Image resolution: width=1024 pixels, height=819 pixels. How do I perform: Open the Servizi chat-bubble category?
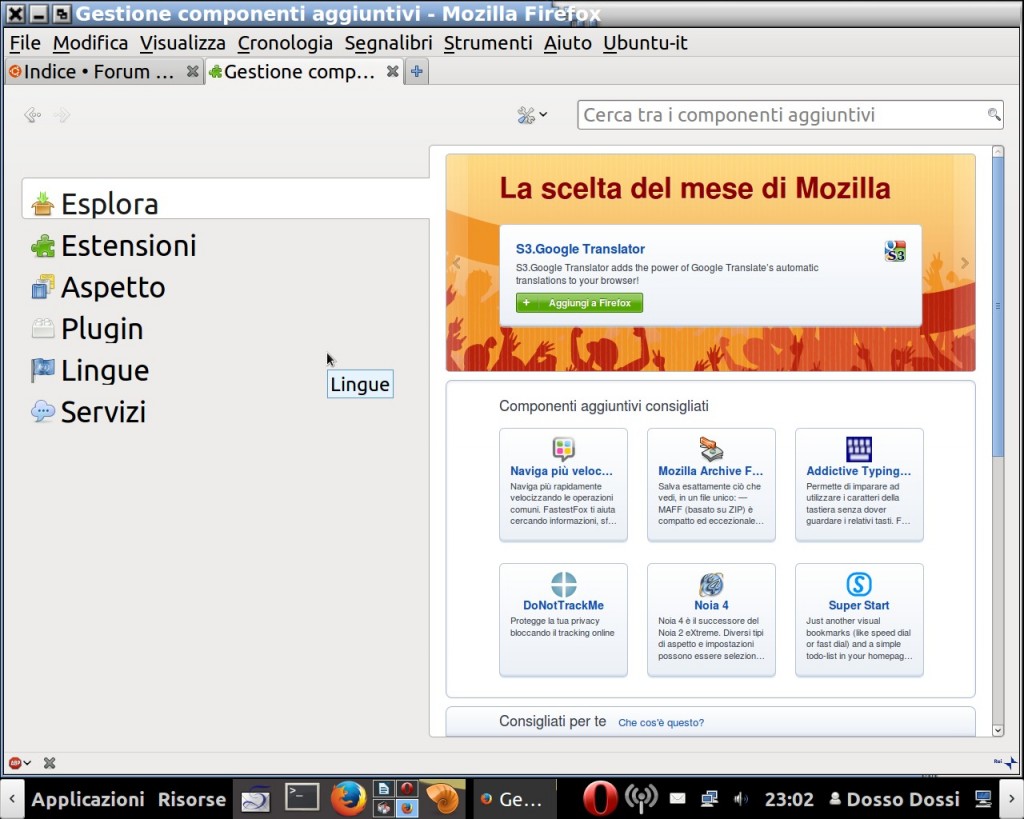pos(226,411)
